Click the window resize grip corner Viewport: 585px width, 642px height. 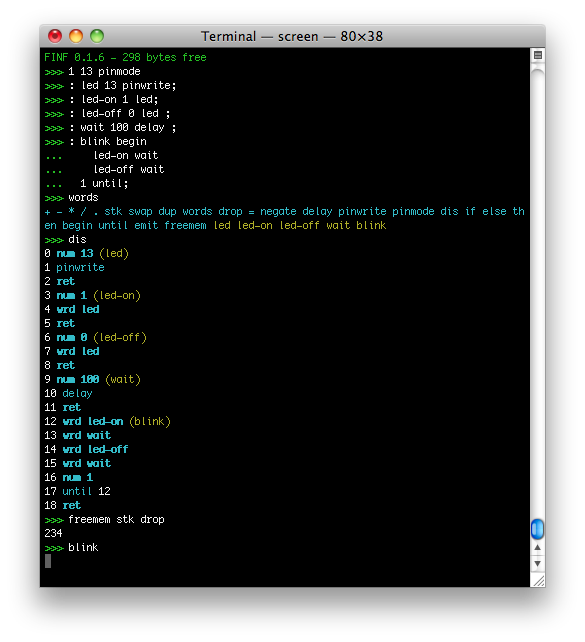(x=539, y=581)
